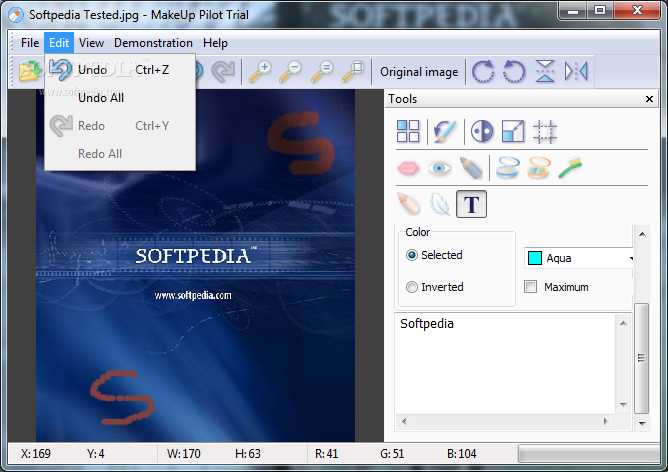Click the H:63 status bar value
This screenshot has width=668, height=472.
click(248, 454)
